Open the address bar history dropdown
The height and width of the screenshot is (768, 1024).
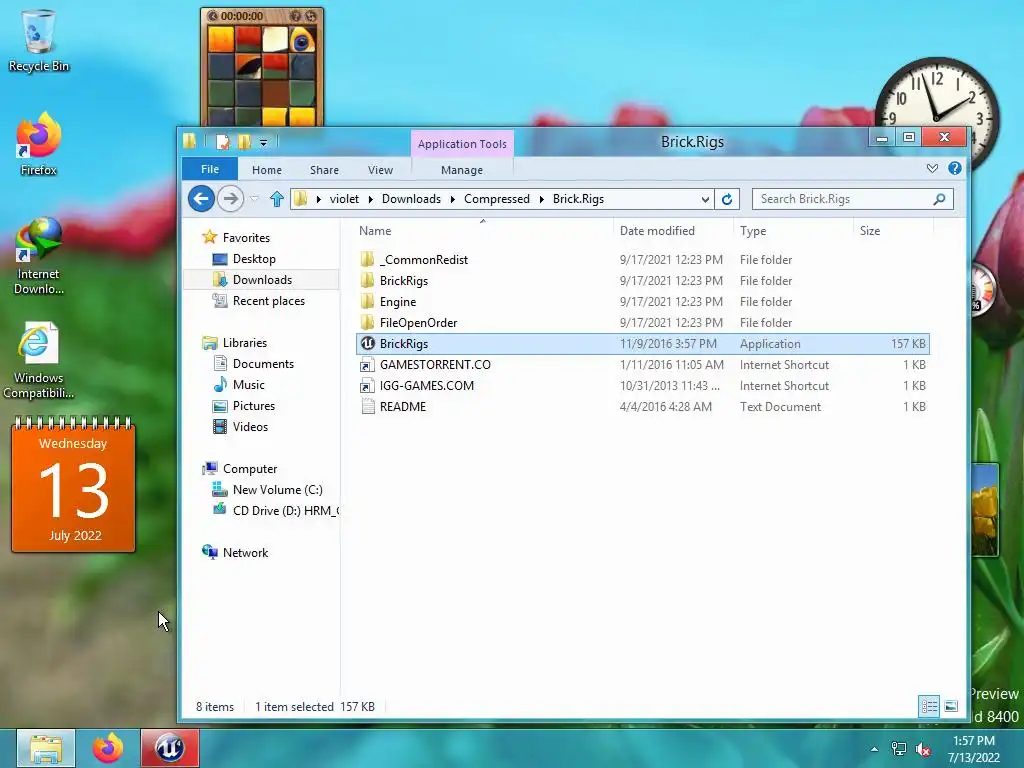(705, 199)
